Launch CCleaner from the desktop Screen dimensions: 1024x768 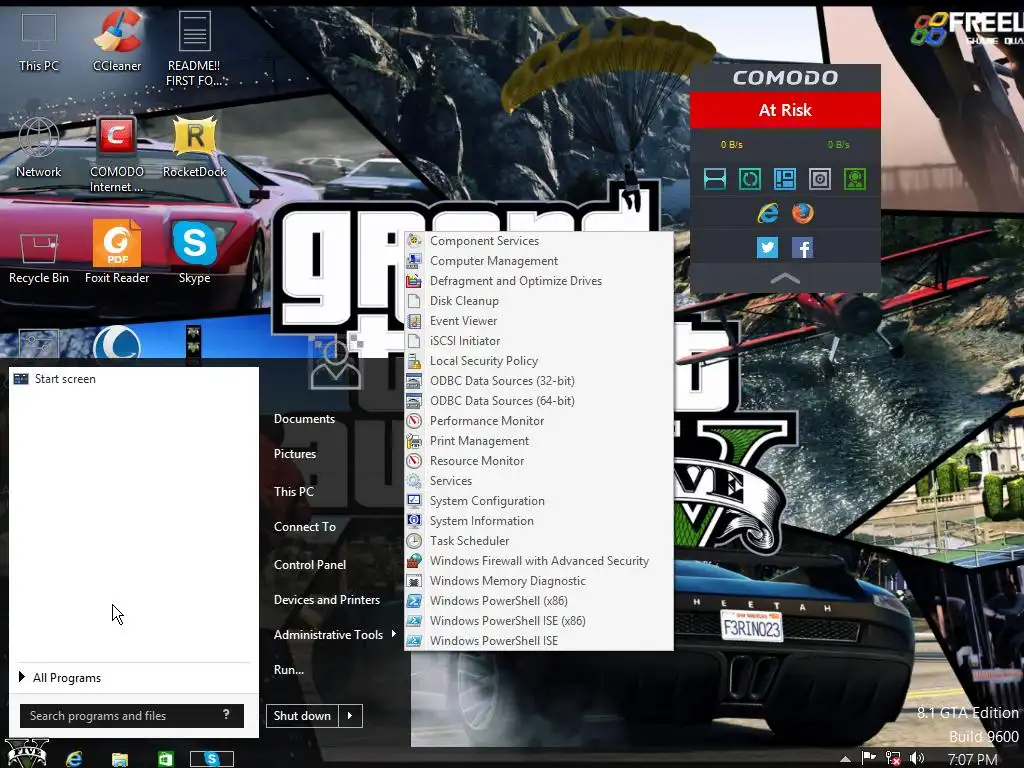point(117,42)
